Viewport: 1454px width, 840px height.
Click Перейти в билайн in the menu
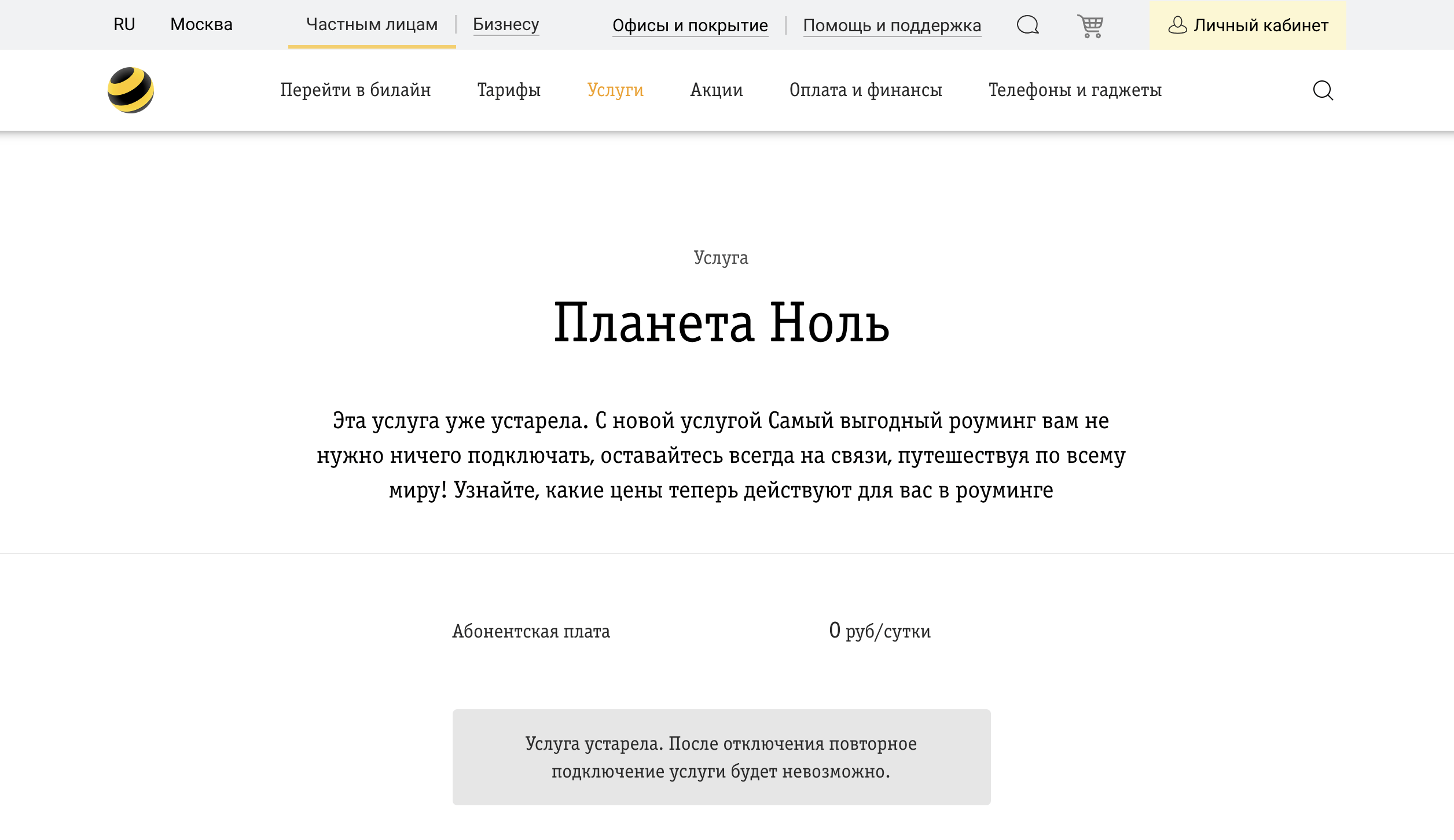[x=355, y=90]
